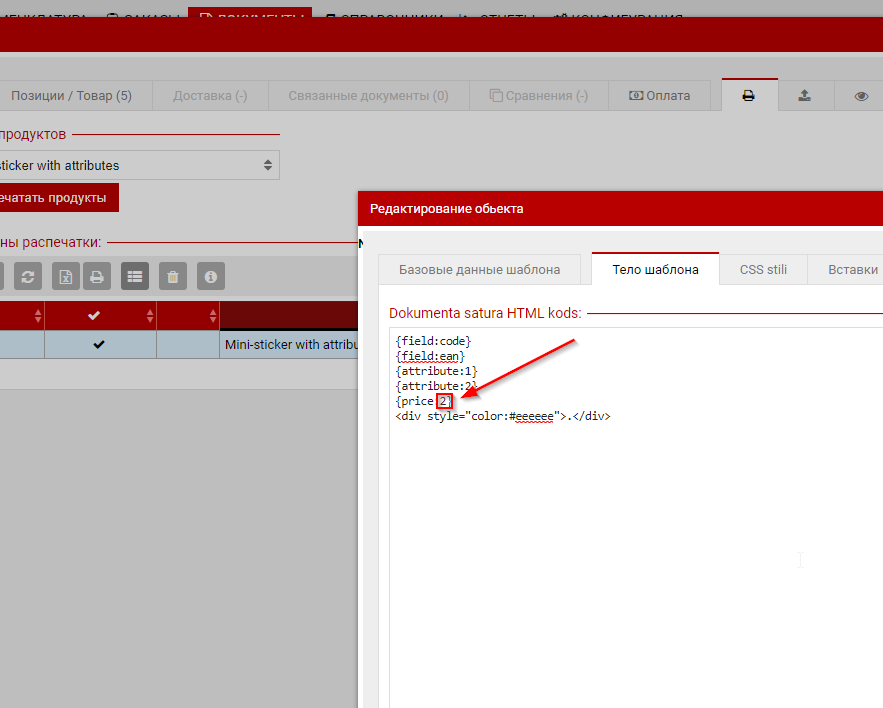Click the trash delete icon
883x708 pixels.
coord(173,277)
